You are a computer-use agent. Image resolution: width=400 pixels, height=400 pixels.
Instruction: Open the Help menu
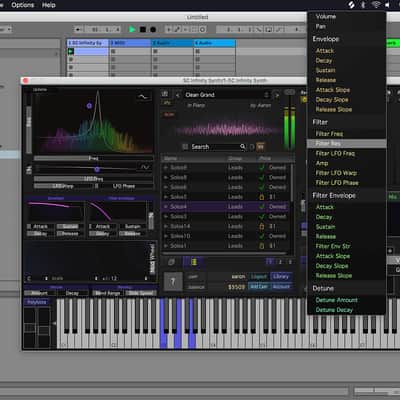(49, 5)
